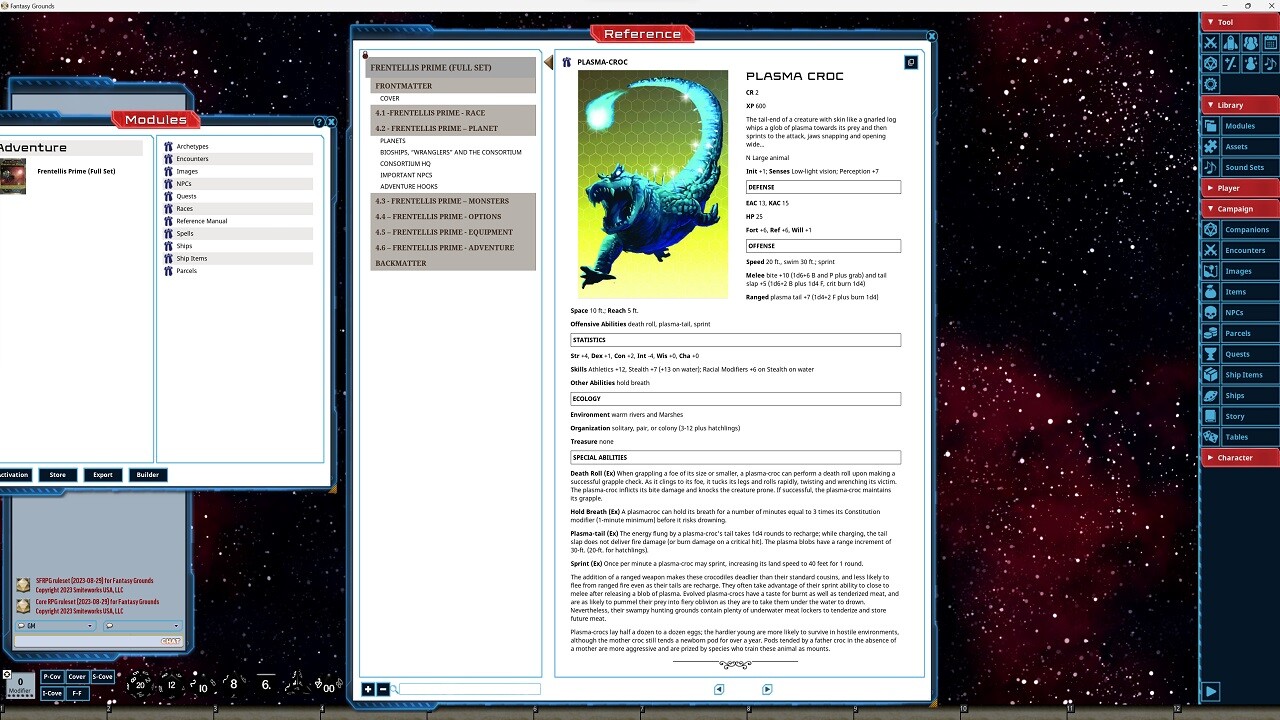Open the campaign Tables panel
Image resolution: width=1280 pixels, height=720 pixels.
(x=1245, y=436)
